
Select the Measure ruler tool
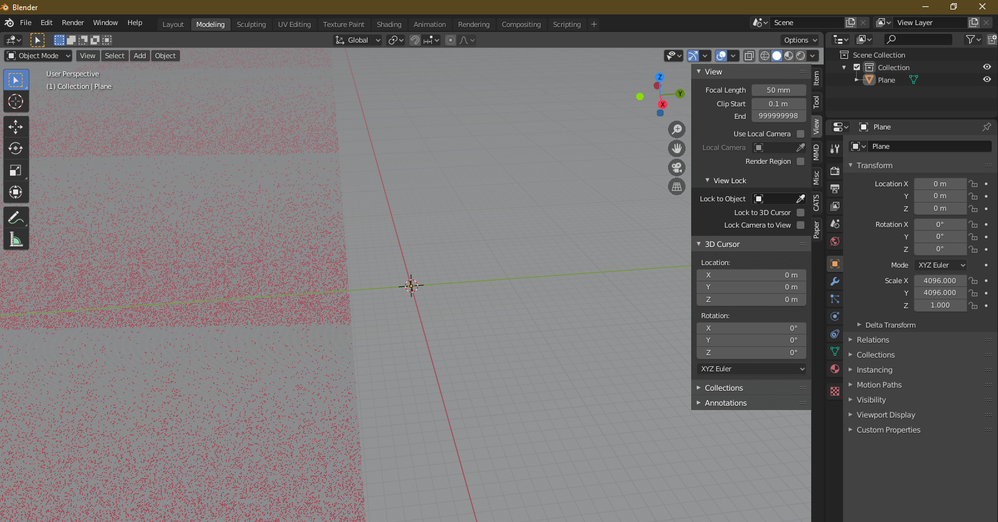pyautogui.click(x=16, y=240)
